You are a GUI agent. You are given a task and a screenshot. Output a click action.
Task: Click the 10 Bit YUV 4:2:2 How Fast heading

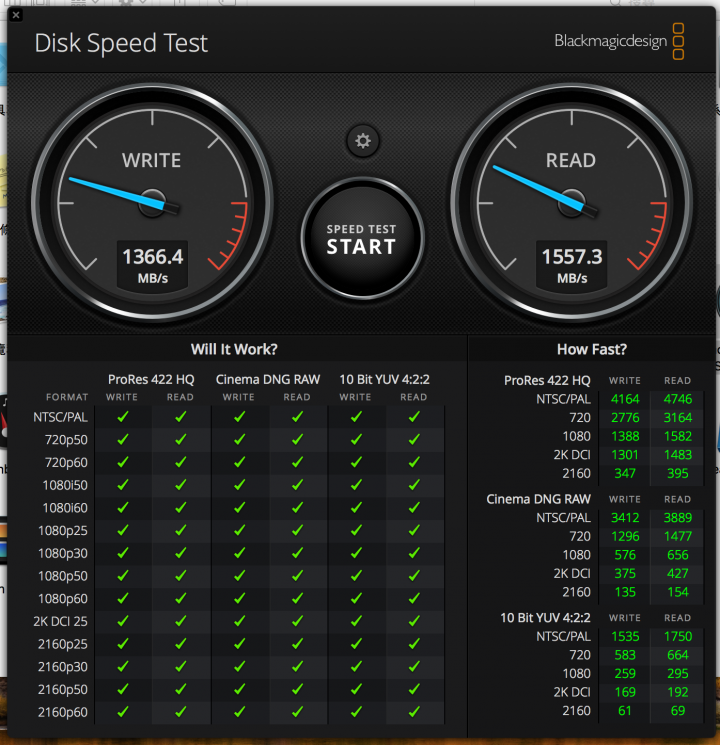(x=546, y=618)
